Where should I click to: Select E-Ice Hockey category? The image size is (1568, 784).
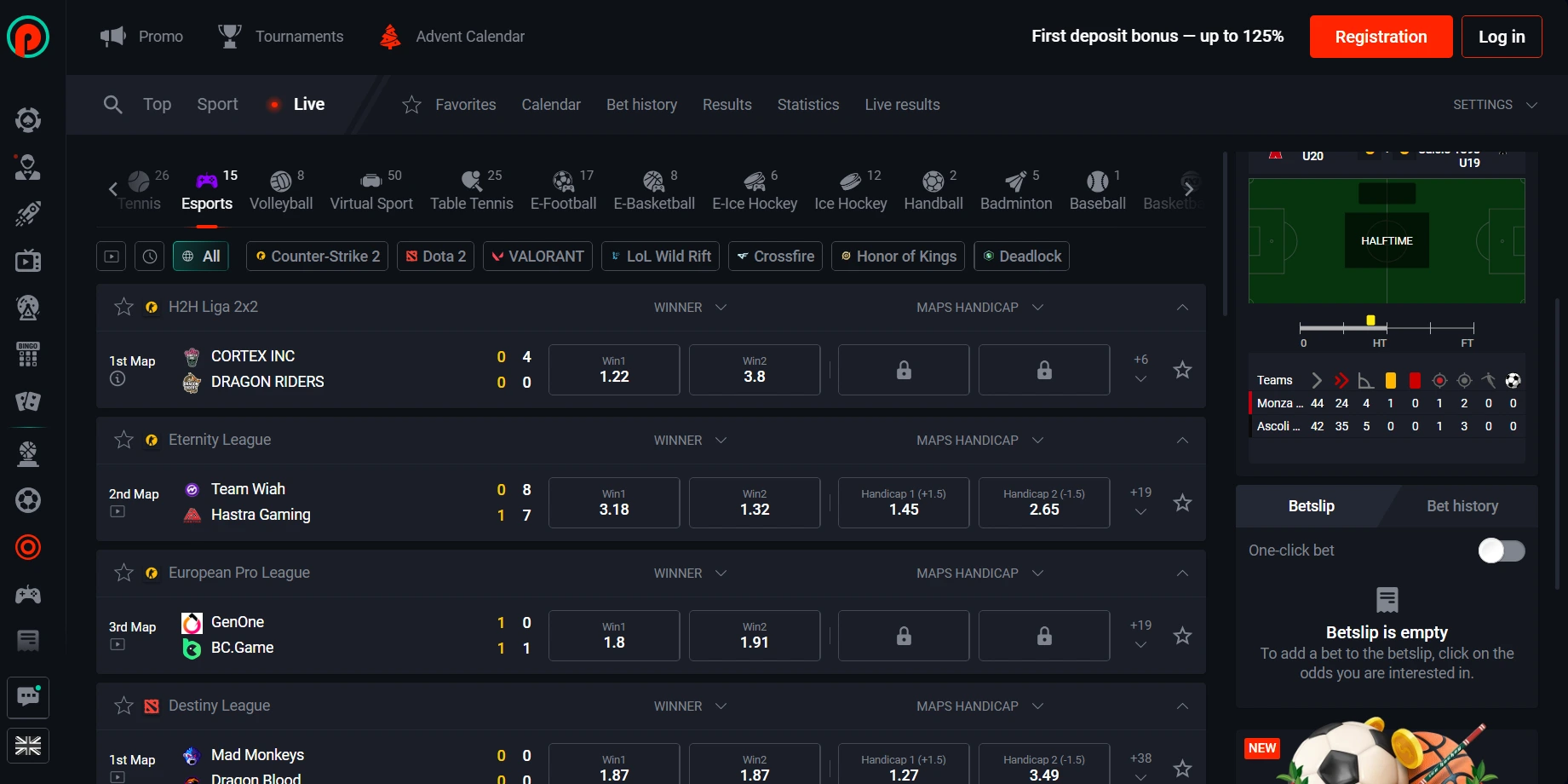pos(755,191)
